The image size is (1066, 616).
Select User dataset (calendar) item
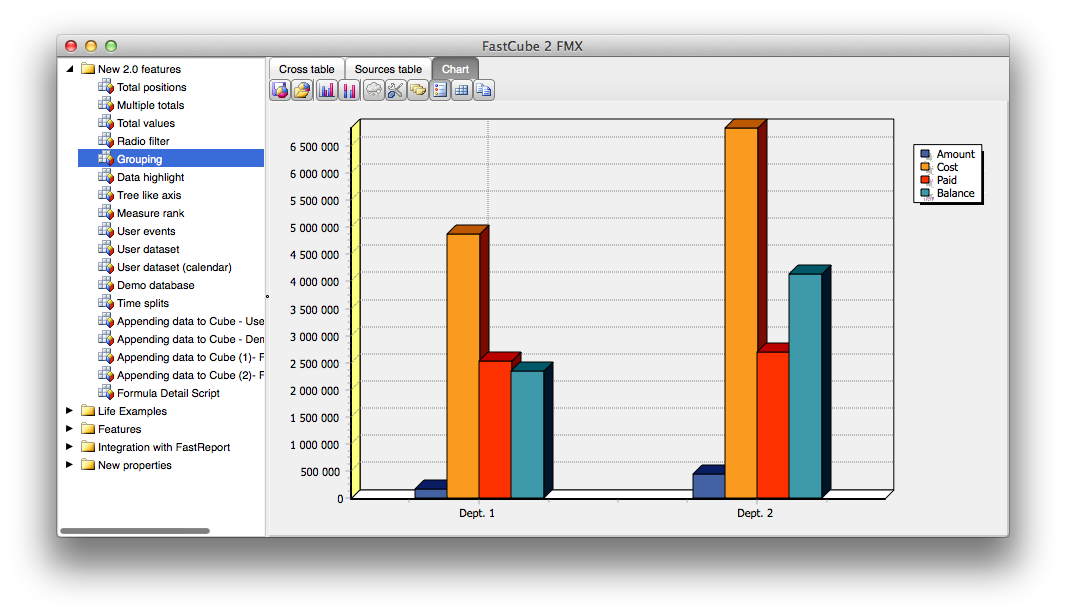174,267
